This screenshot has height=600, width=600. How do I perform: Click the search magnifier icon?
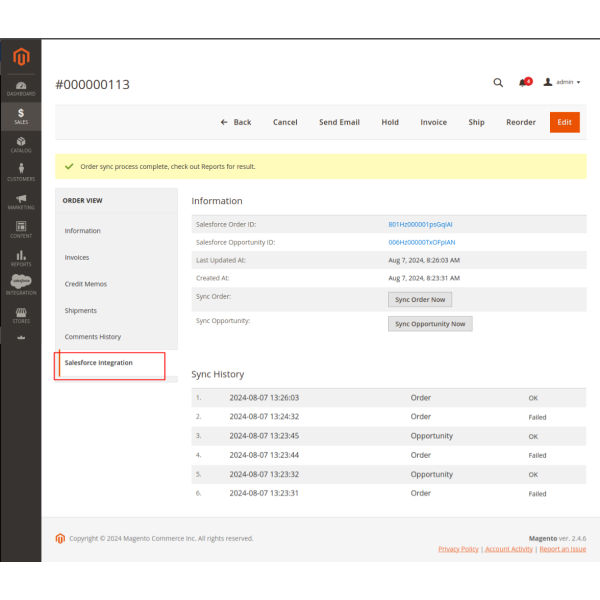tap(498, 82)
